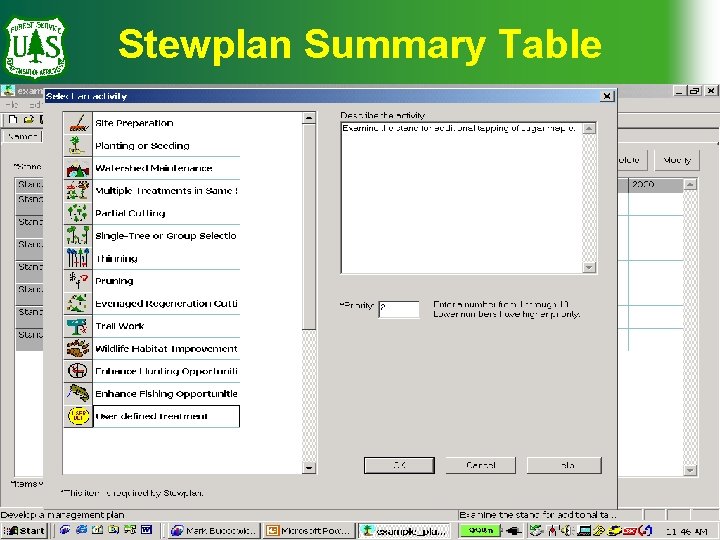Click the Modify button in the background window
Viewport: 720px width, 540px height.
[x=677, y=160]
